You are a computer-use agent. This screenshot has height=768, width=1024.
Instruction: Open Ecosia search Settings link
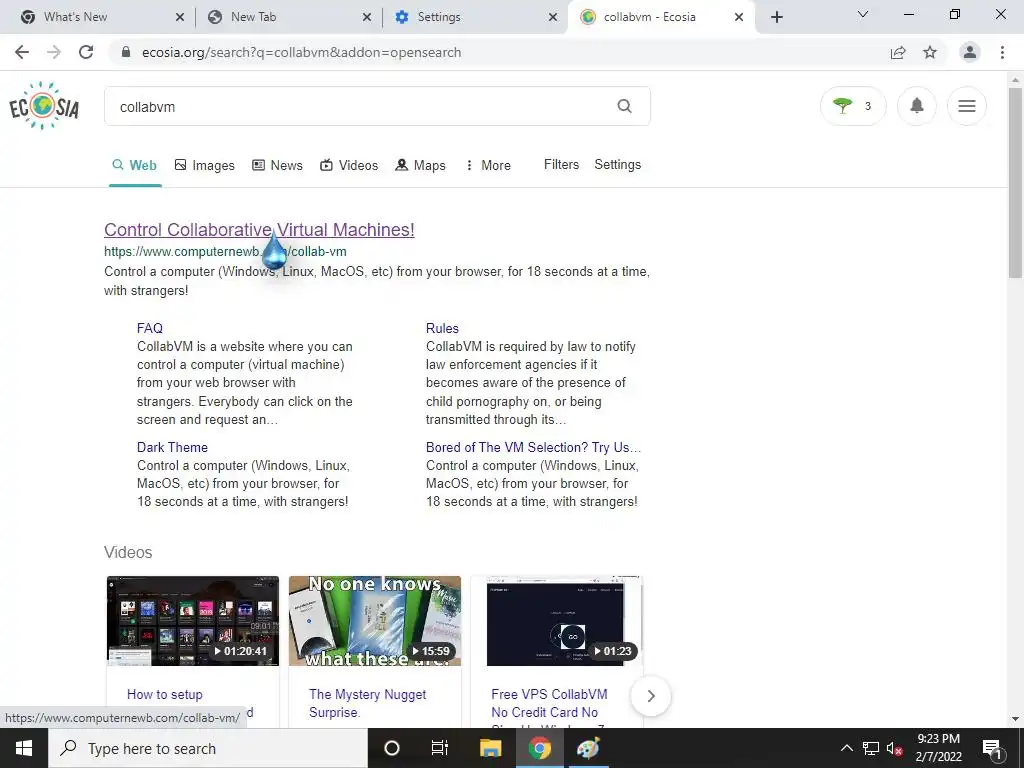click(618, 165)
